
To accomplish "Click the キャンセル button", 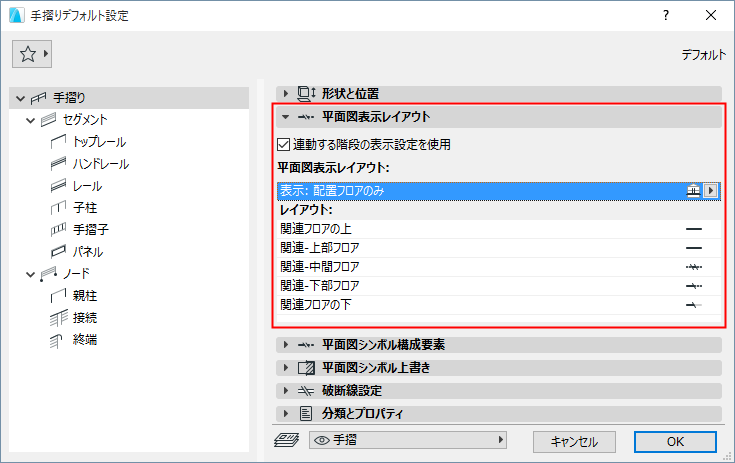I will 574,442.
